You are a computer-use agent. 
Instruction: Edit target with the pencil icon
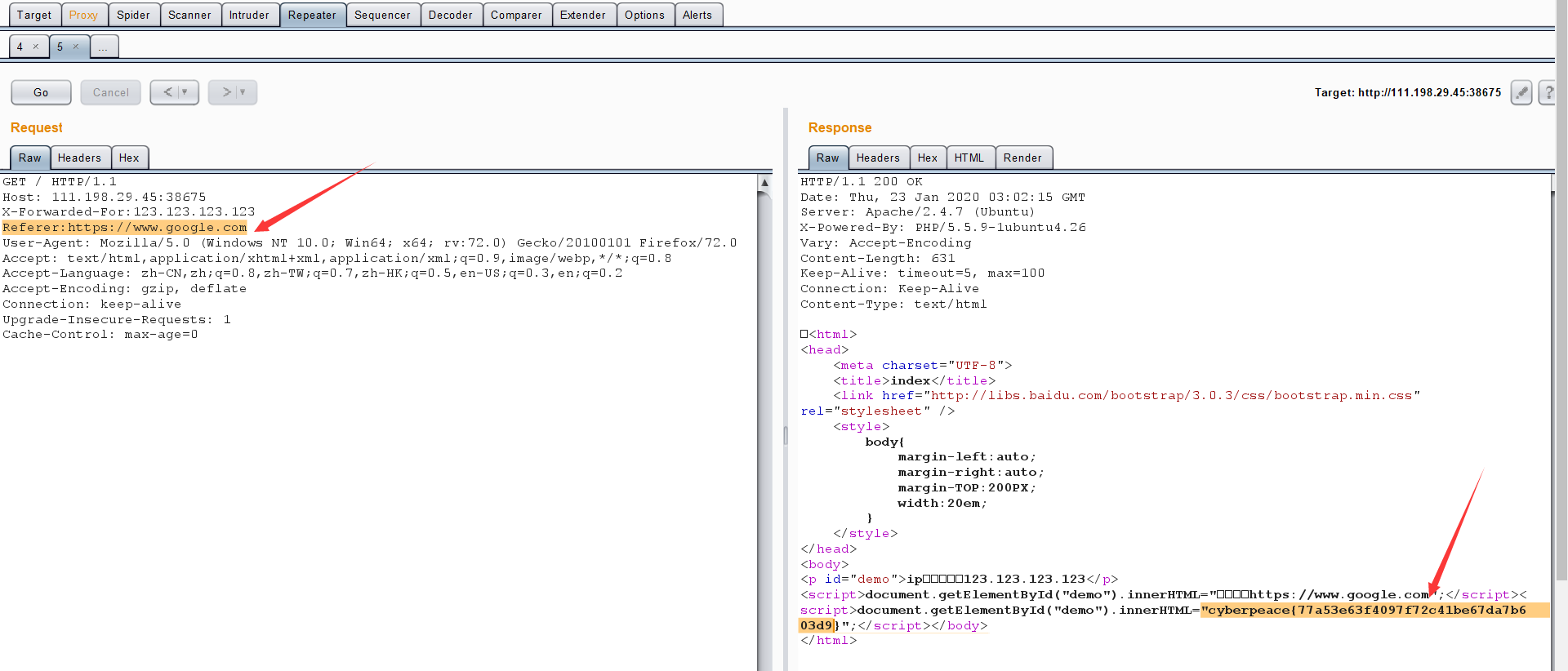1521,92
